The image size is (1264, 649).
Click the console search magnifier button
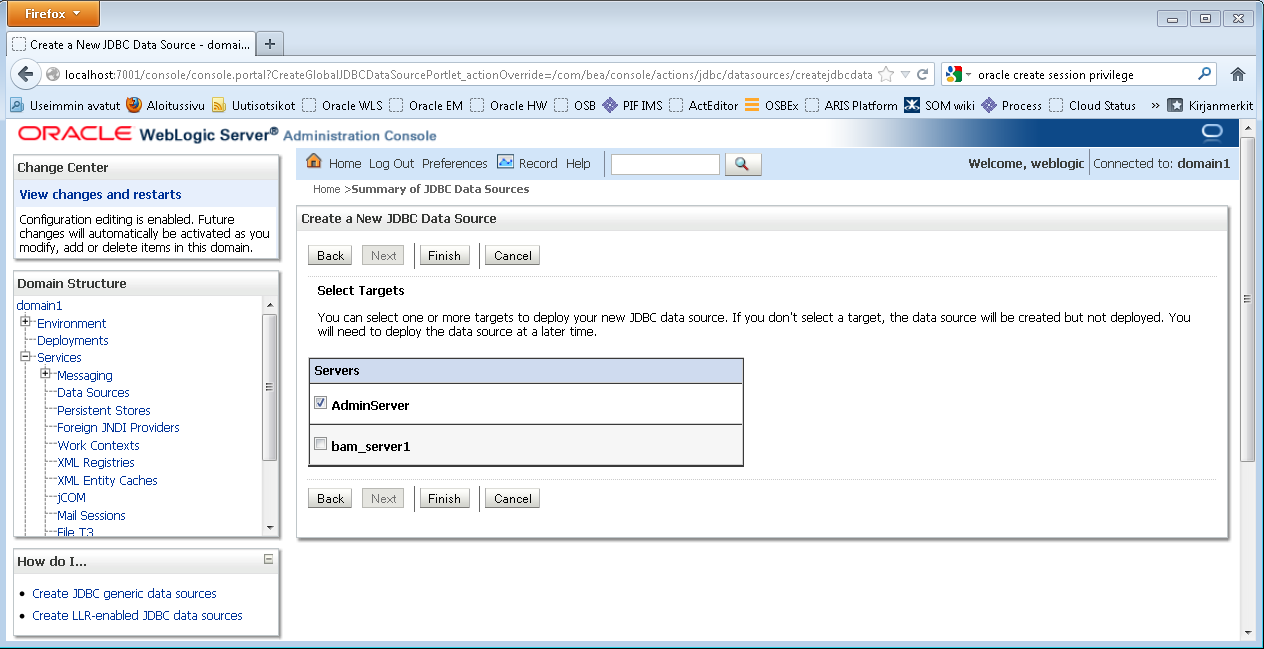(x=743, y=164)
